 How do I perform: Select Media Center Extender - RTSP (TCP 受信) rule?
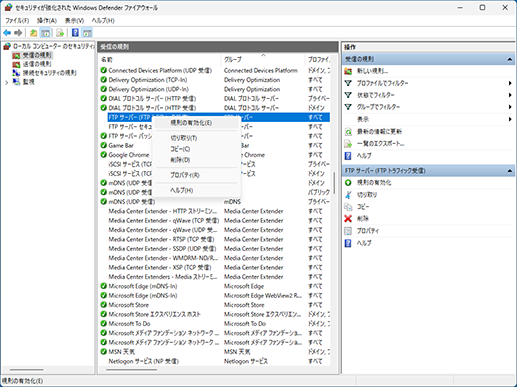click(x=161, y=239)
